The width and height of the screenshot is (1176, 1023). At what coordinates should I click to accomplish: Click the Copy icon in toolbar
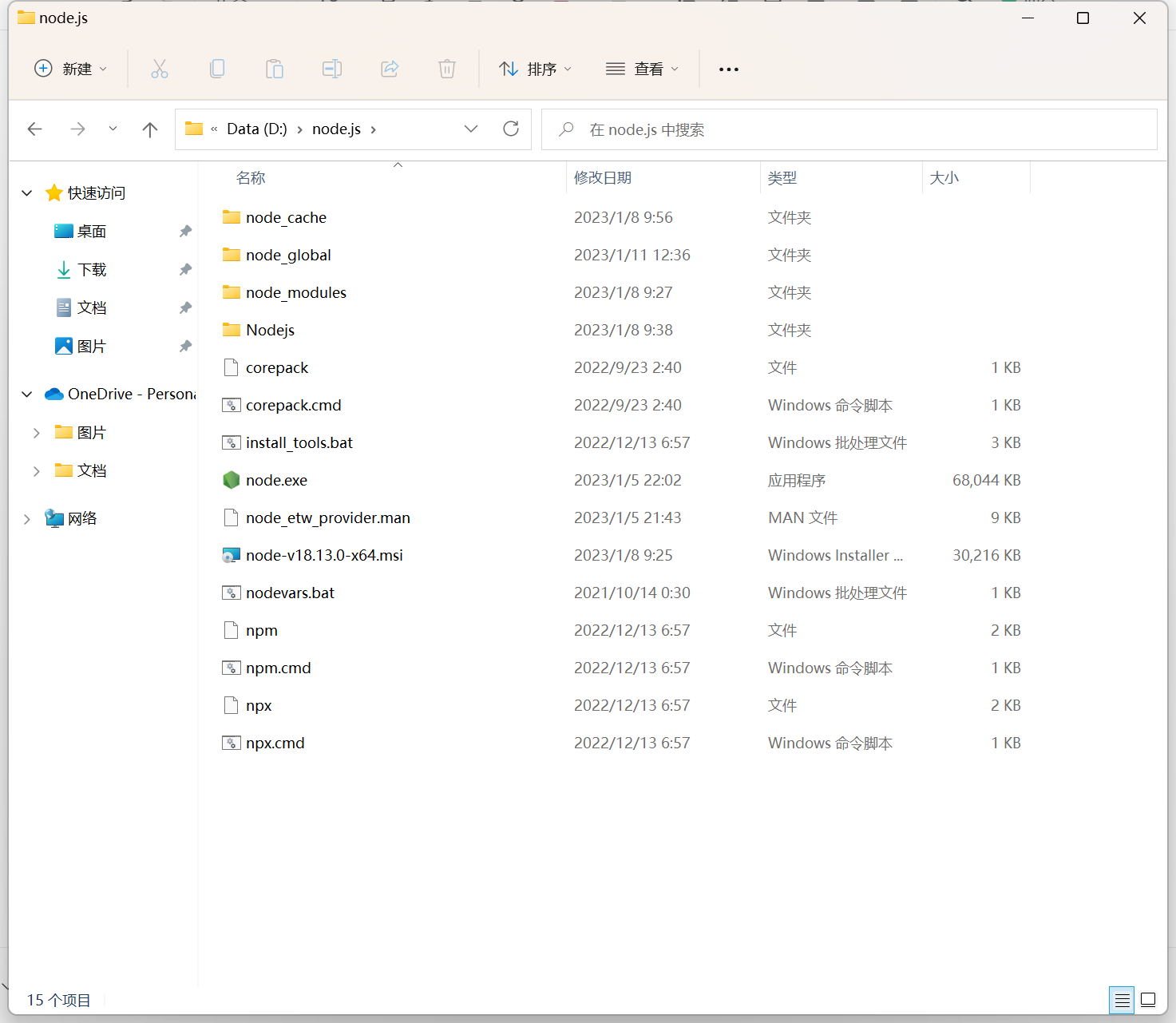tap(217, 69)
